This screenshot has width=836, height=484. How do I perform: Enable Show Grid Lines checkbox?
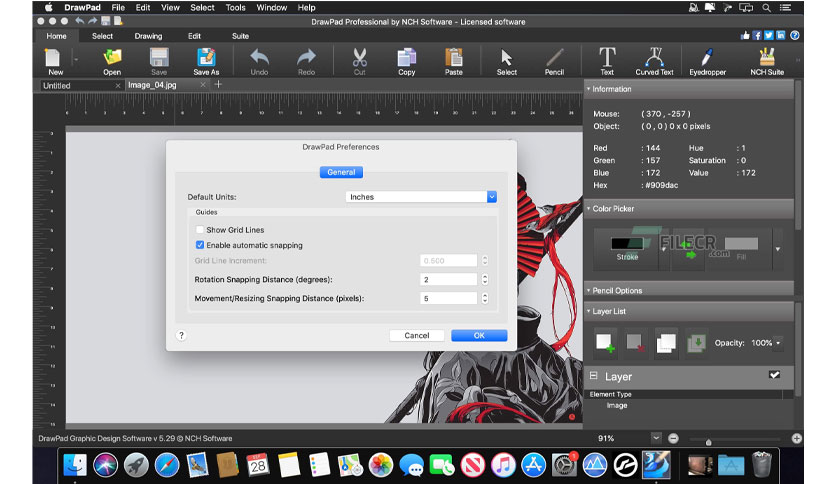pos(200,230)
